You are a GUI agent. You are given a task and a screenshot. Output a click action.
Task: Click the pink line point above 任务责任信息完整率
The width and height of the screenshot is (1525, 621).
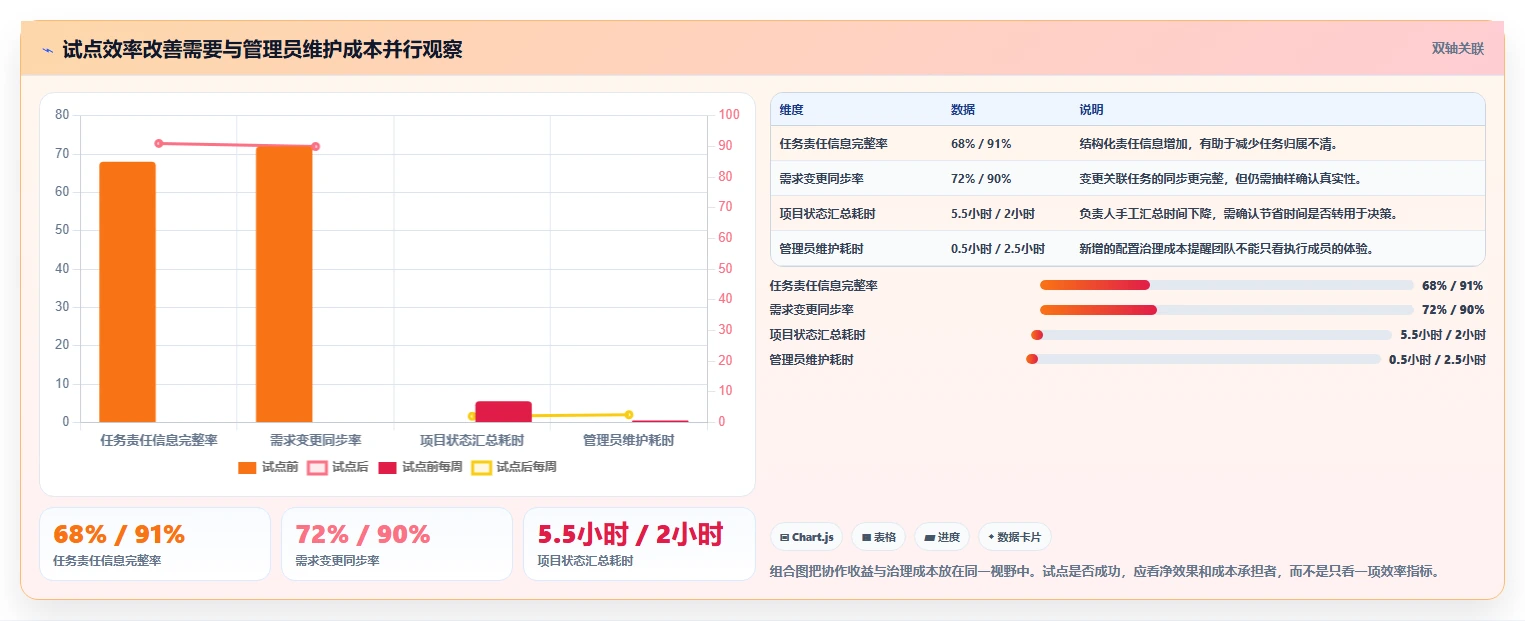pyautogui.click(x=159, y=143)
